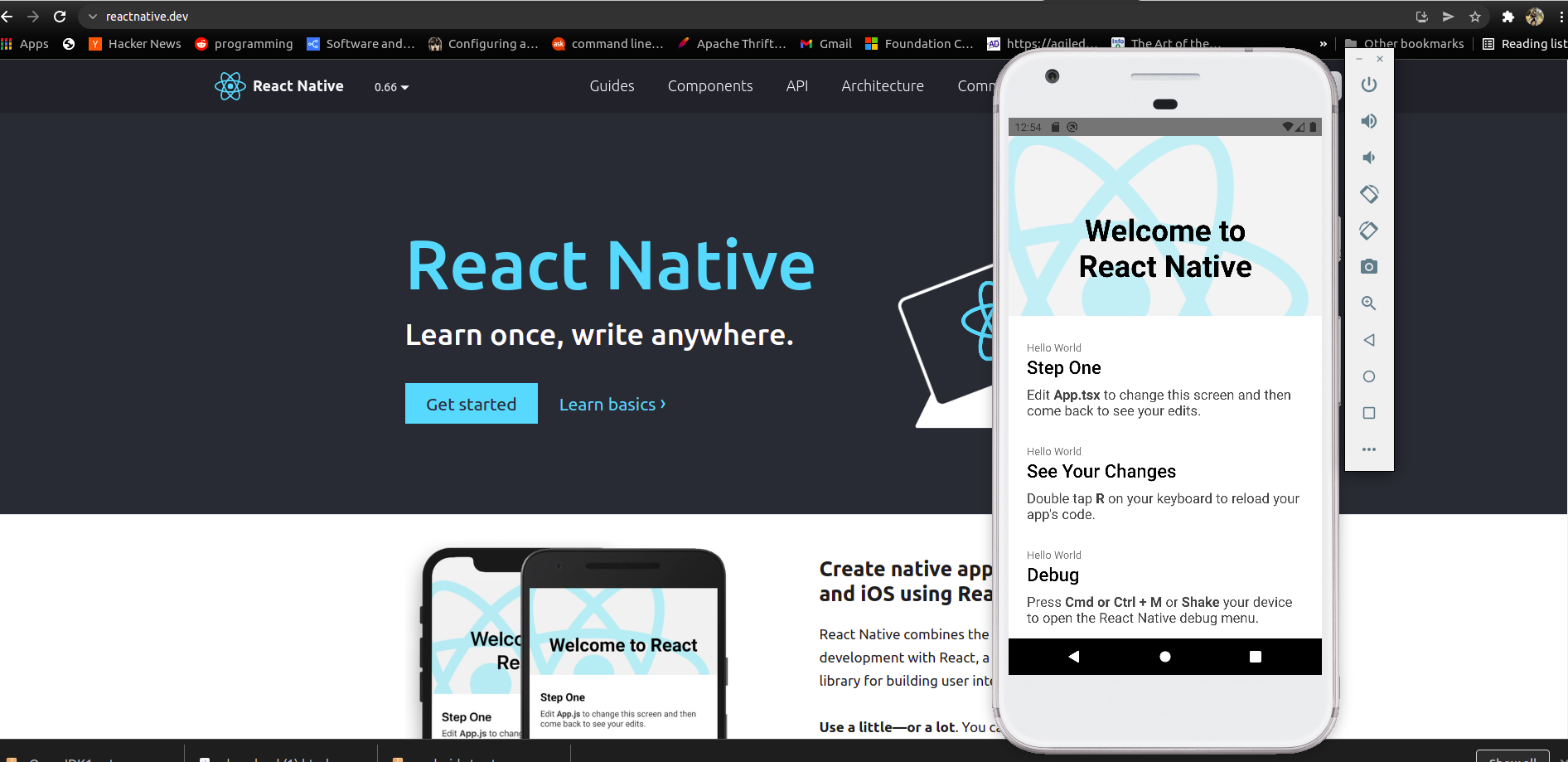1568x762 pixels.
Task: Click 'Learn once, write anywhere.' tagline
Action: point(599,335)
